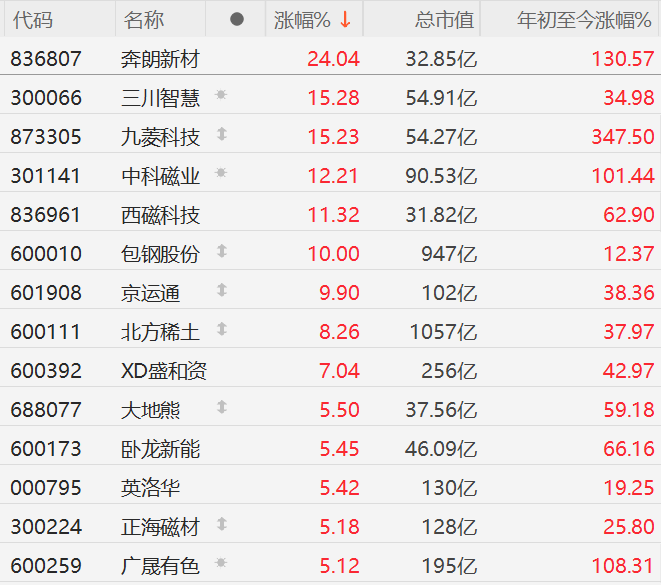
Task: Click the 代码 column header
Action: click(x=33, y=20)
